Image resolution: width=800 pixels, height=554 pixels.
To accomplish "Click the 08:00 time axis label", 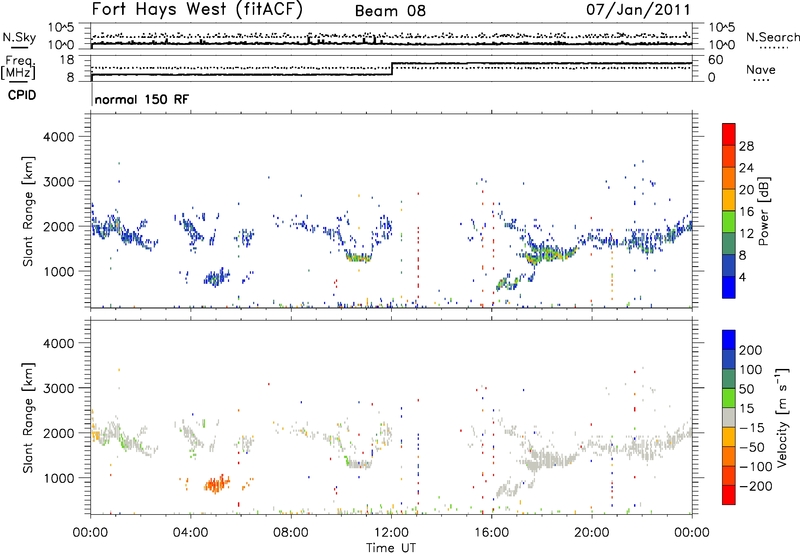I will tap(291, 532).
